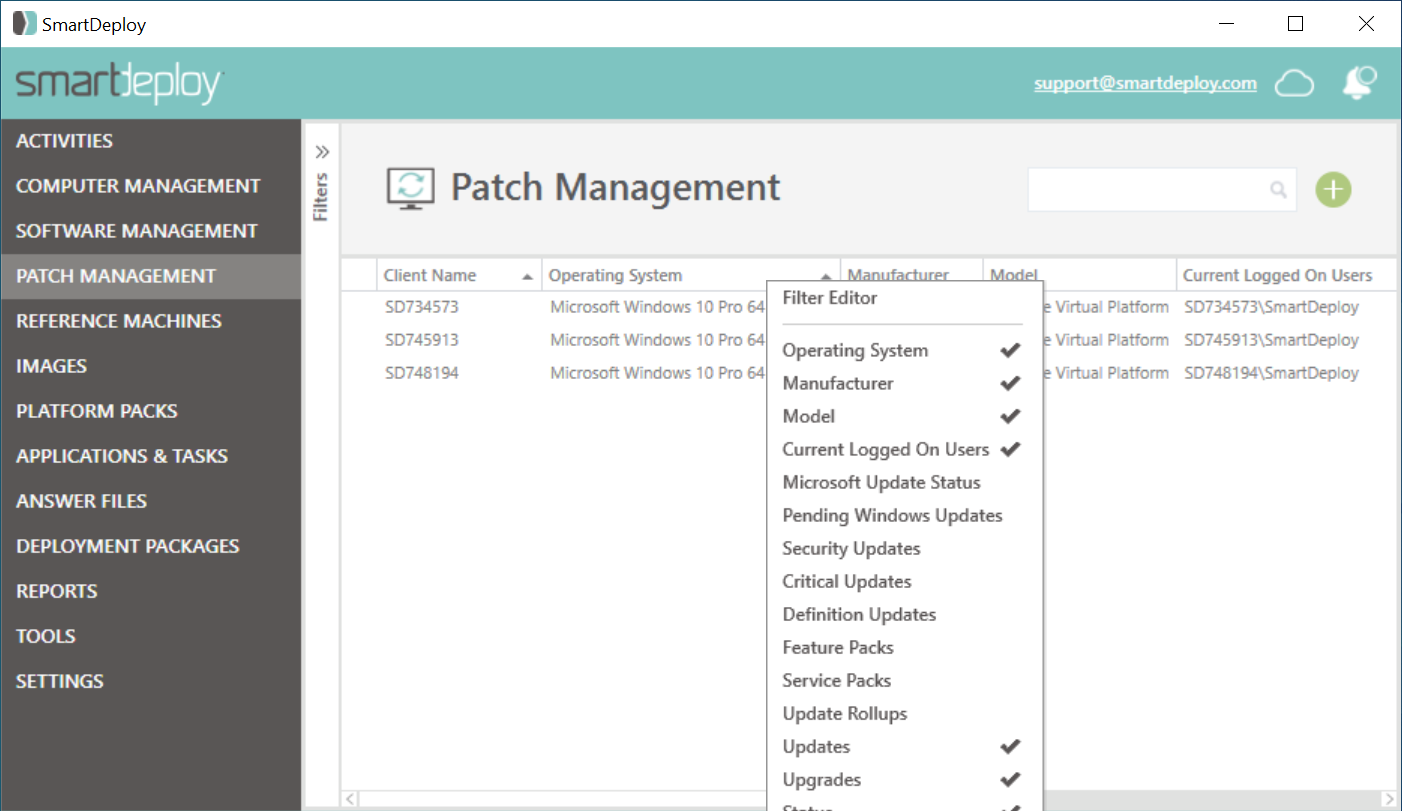Maximize the SmartDeploy window
The width and height of the screenshot is (1402, 811).
(x=1296, y=24)
